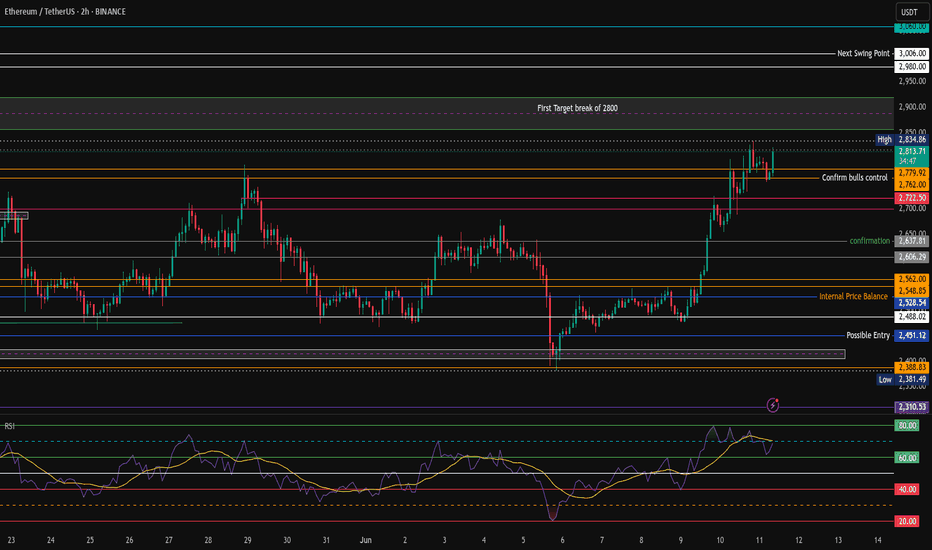932x550 pixels.
Task: Click the purple 2,310.53 price label
Action: coord(912,407)
